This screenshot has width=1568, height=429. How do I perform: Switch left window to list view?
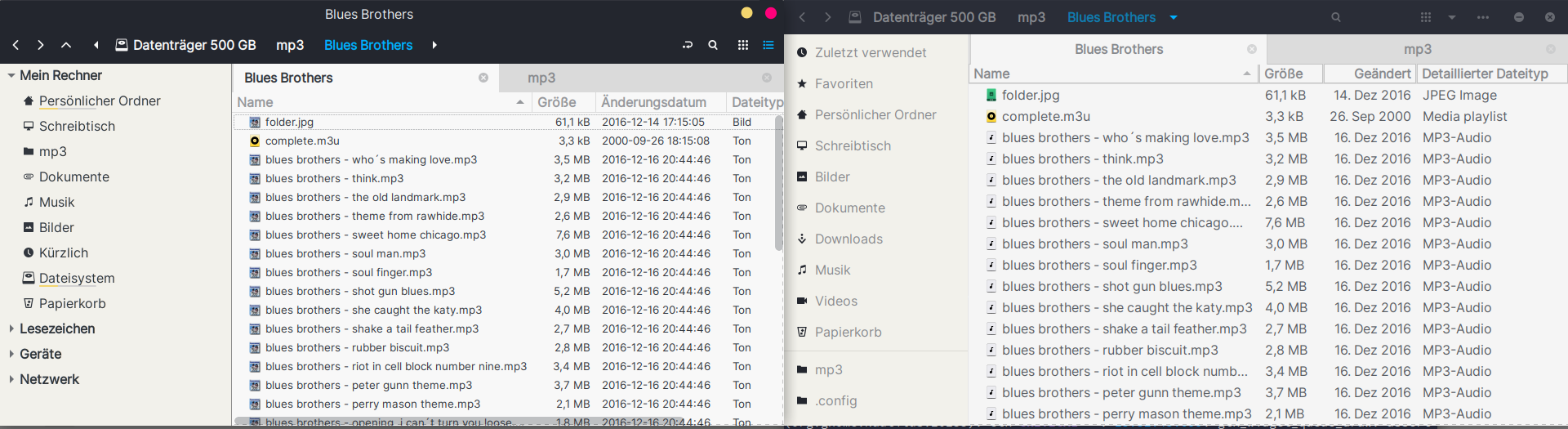pos(768,46)
